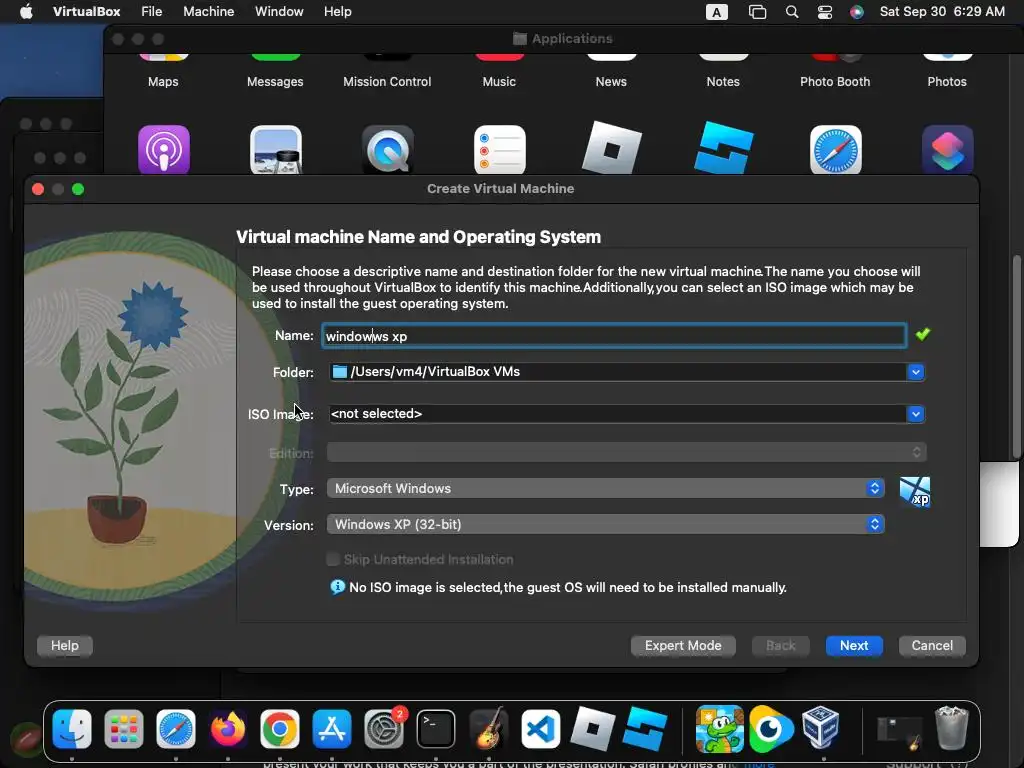Click Notes label in Applications window
The height and width of the screenshot is (768, 1024).
pos(723,82)
